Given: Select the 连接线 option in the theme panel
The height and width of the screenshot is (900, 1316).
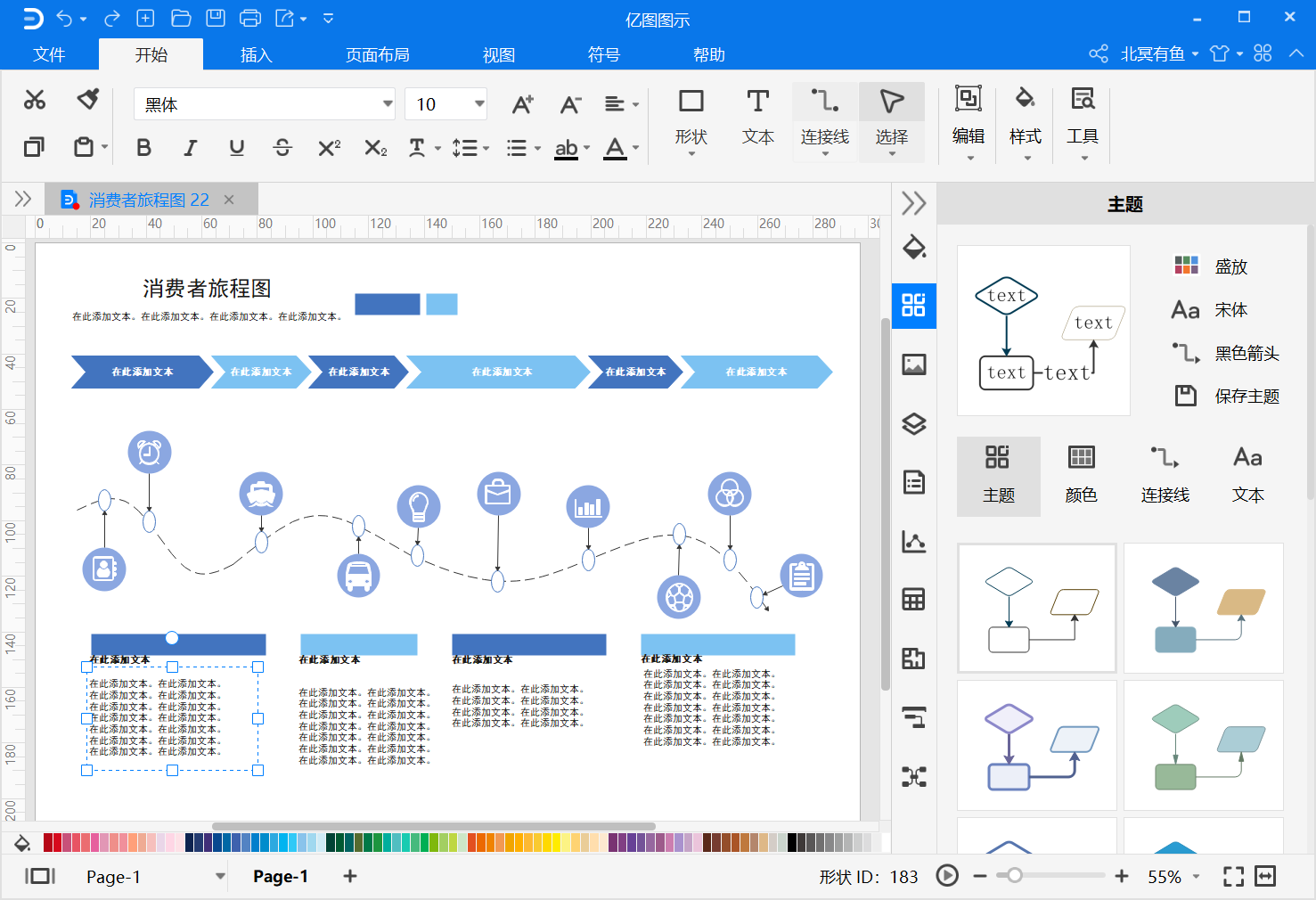Looking at the screenshot, I should [x=1165, y=476].
